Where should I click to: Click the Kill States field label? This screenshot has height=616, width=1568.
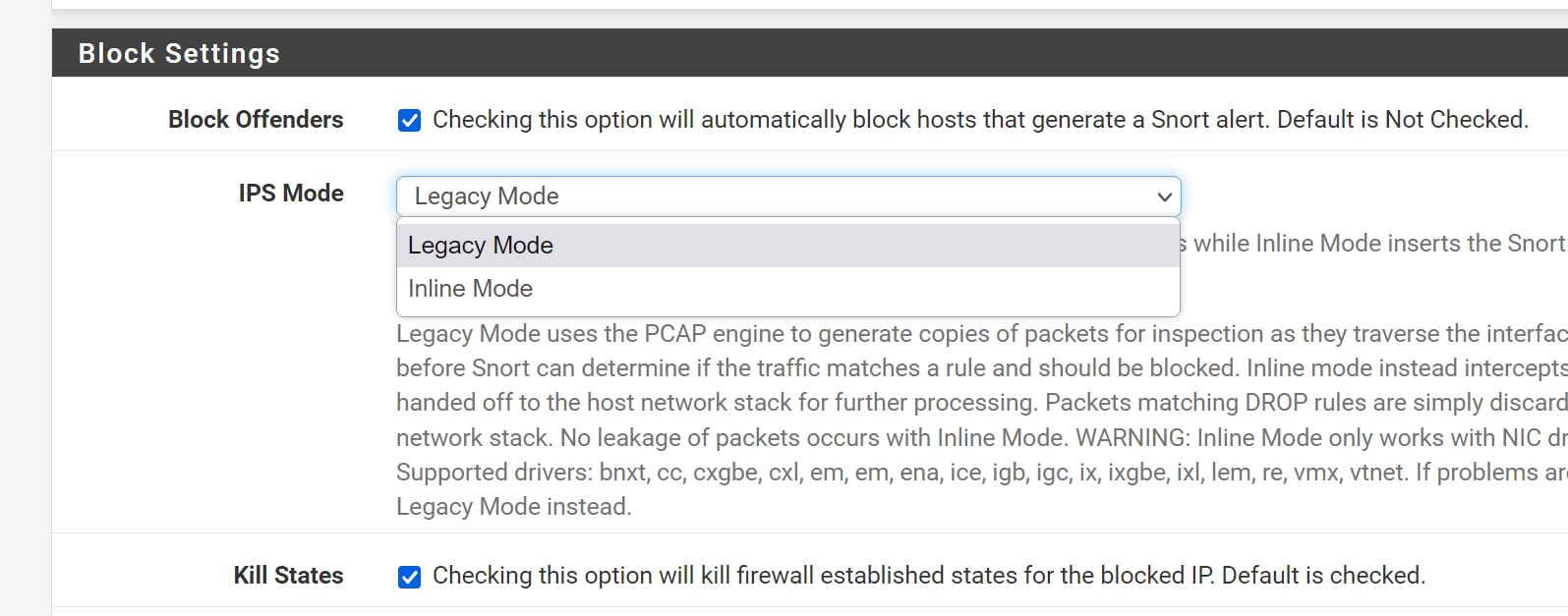[288, 576]
